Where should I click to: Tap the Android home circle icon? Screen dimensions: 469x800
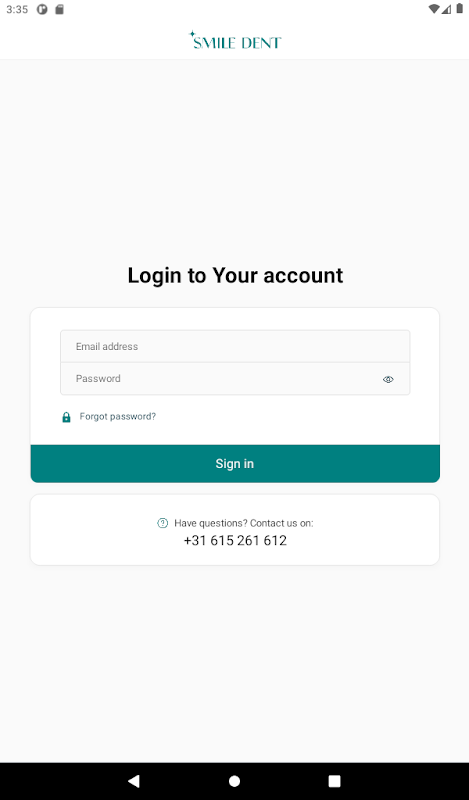click(x=234, y=781)
